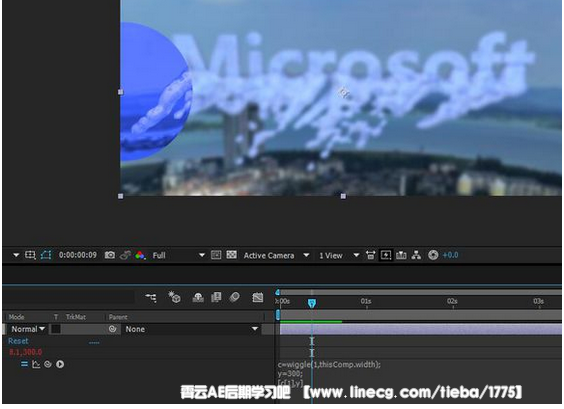
Task: Show the post-expression graph icon
Action: click(x=36, y=364)
